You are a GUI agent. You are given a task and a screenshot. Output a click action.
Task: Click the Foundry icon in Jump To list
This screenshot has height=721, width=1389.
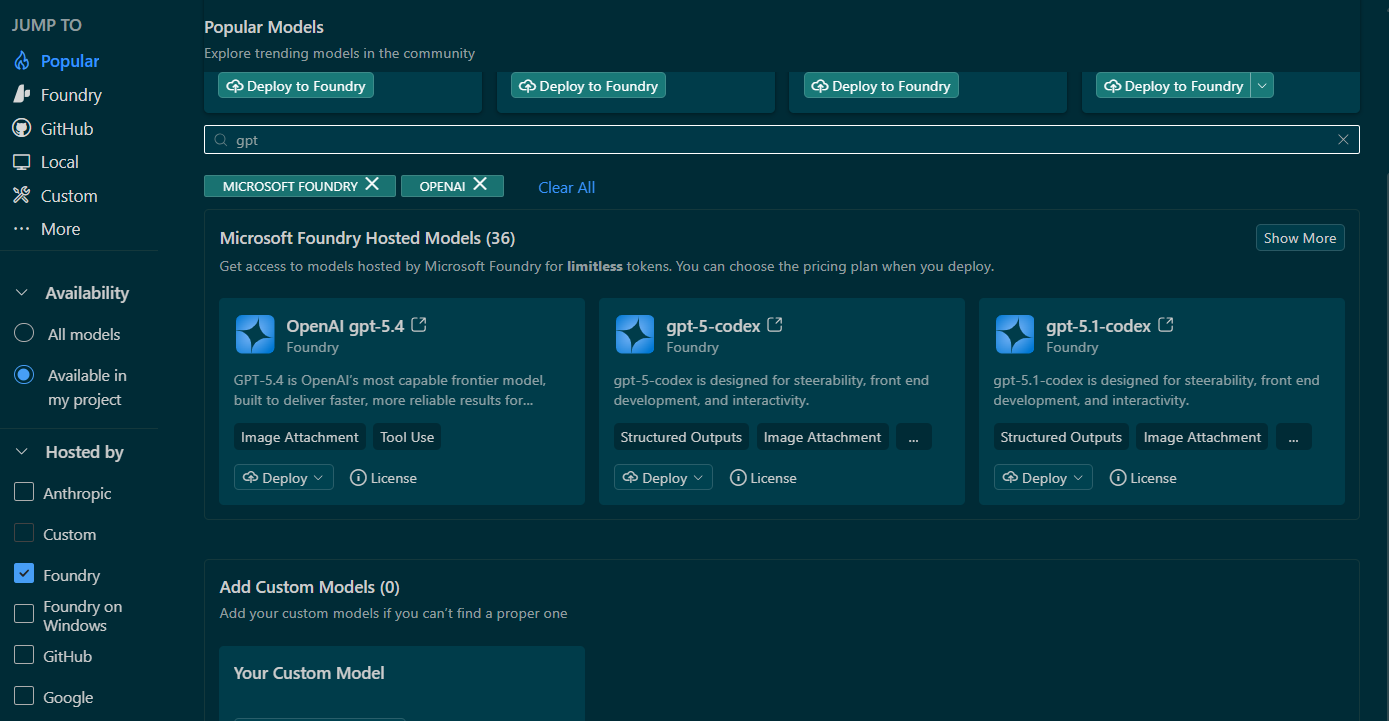pos(22,94)
